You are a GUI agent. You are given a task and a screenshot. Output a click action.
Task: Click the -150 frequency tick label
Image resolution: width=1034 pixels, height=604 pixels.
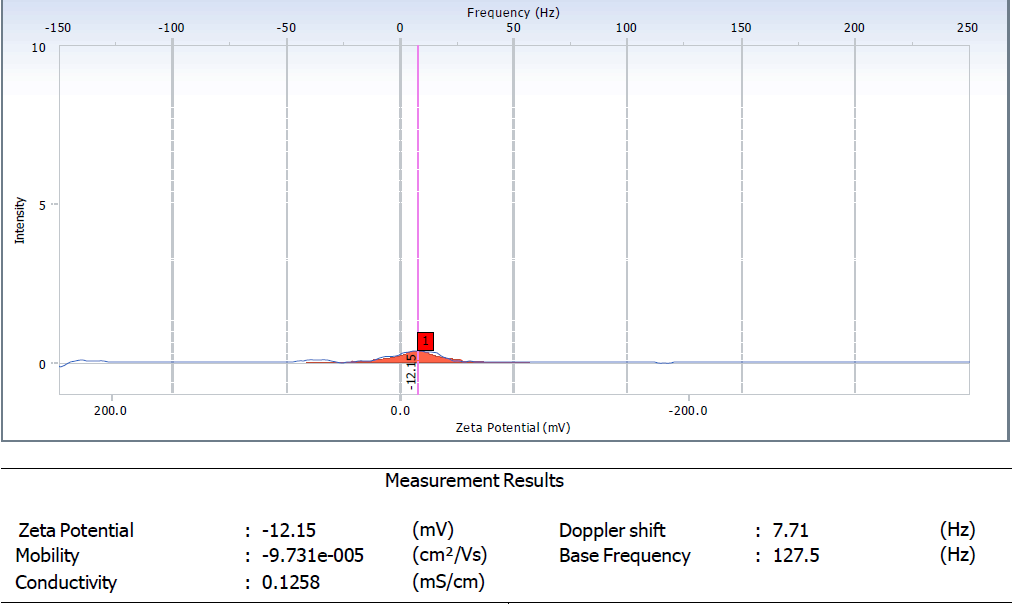(61, 27)
